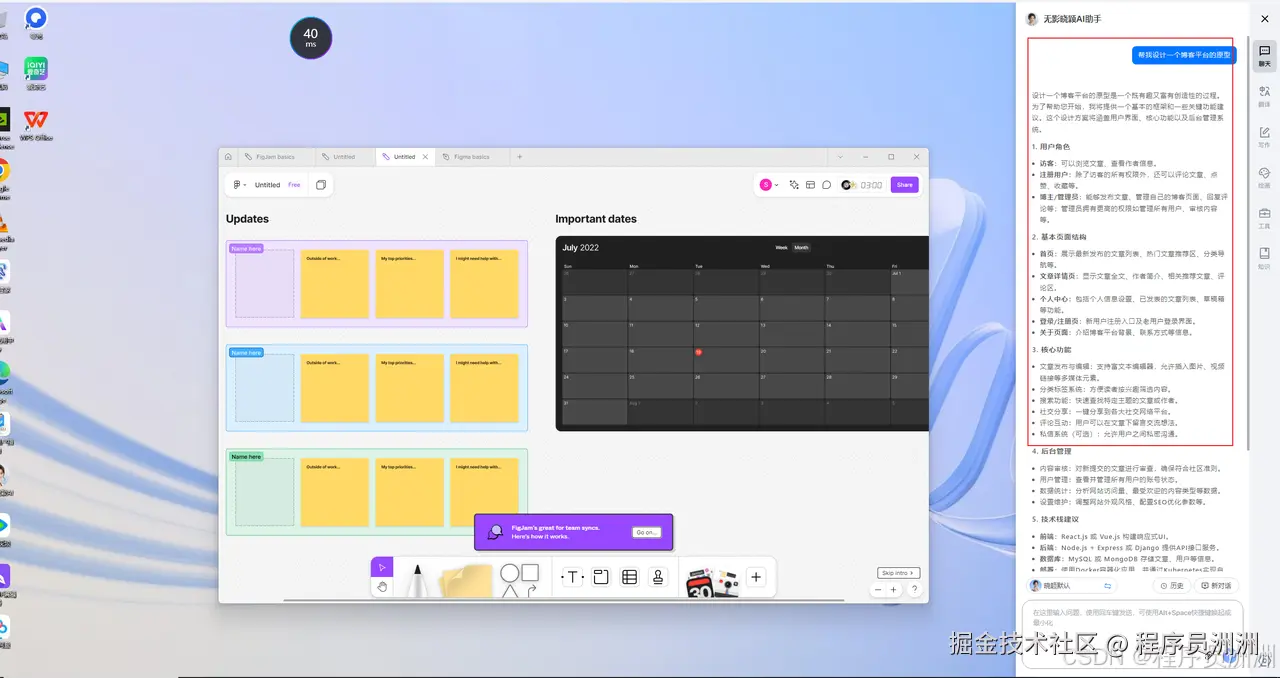Select Week view in calendar
Image resolution: width=1280 pixels, height=678 pixels.
click(781, 247)
